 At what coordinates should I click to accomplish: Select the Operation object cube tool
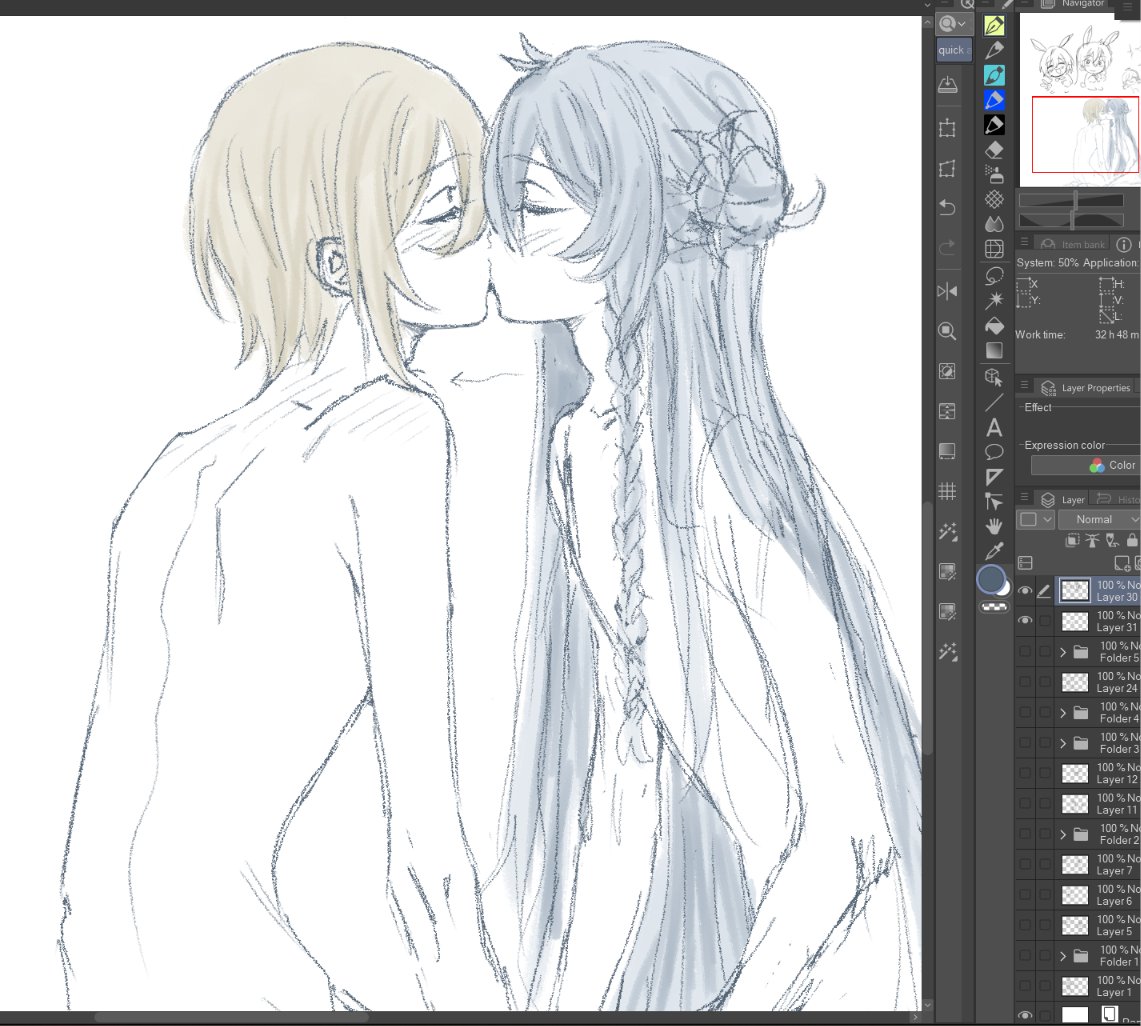click(x=994, y=377)
